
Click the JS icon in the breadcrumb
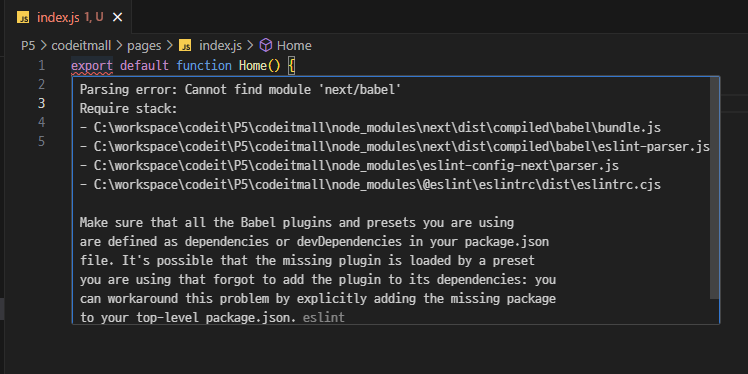(x=185, y=46)
